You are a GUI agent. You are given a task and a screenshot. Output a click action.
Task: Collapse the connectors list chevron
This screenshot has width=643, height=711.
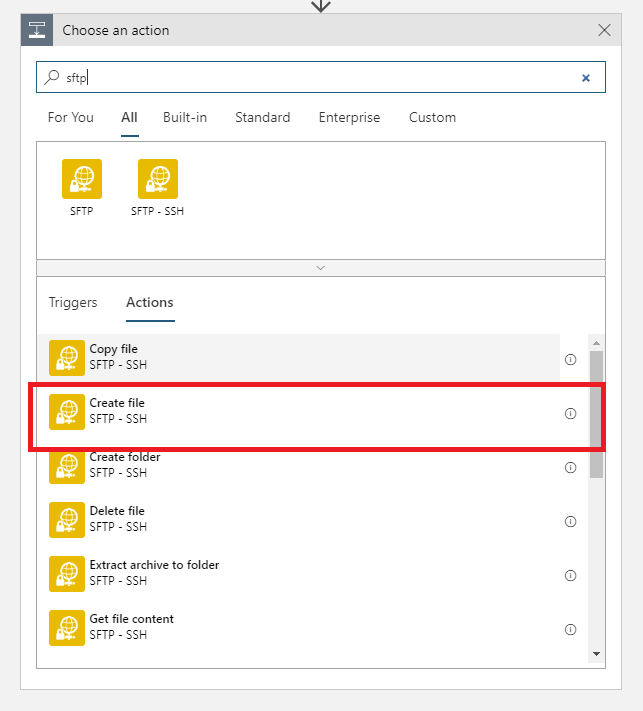[321, 268]
